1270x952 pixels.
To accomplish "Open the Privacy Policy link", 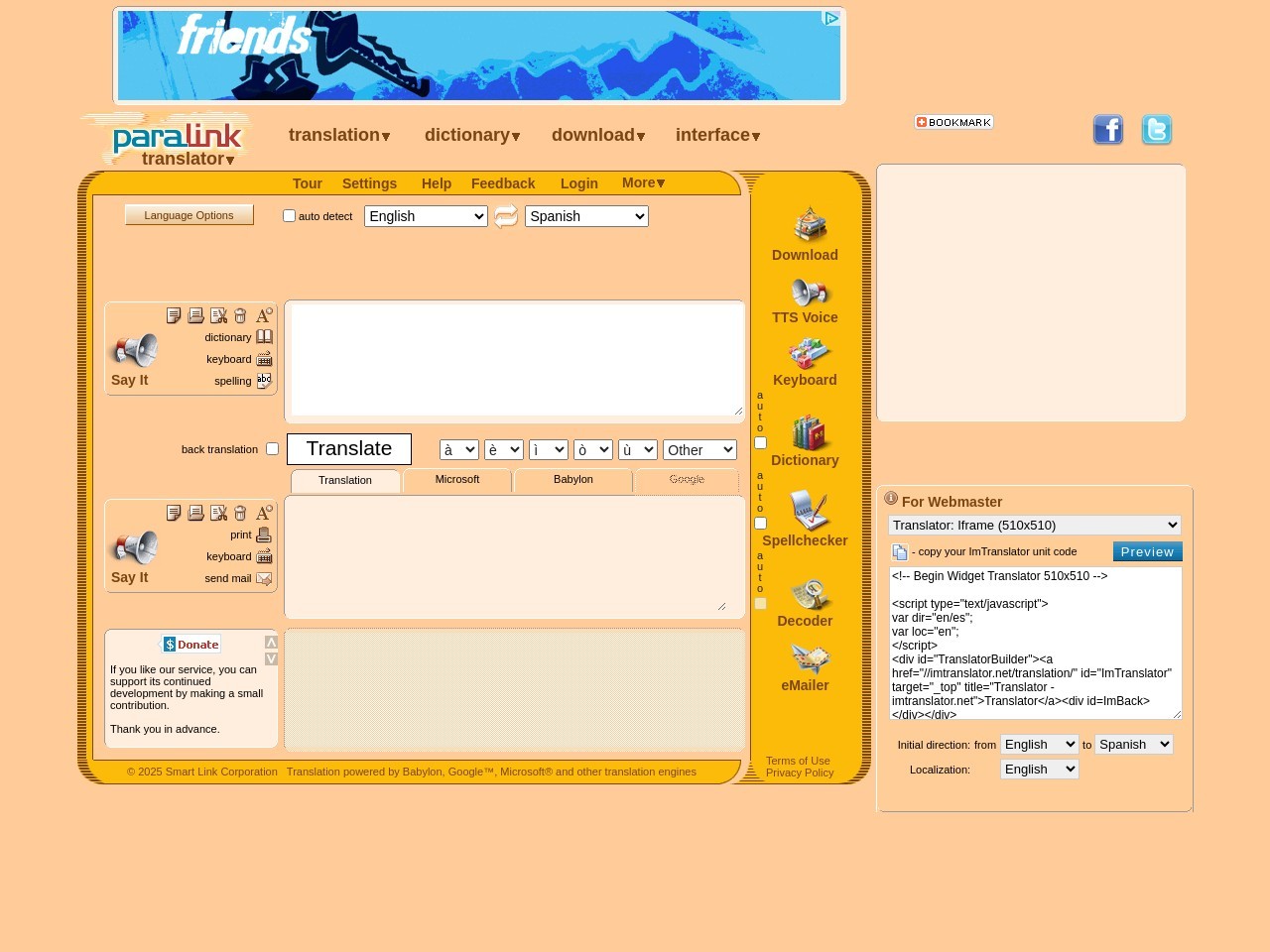I will pyautogui.click(x=800, y=773).
